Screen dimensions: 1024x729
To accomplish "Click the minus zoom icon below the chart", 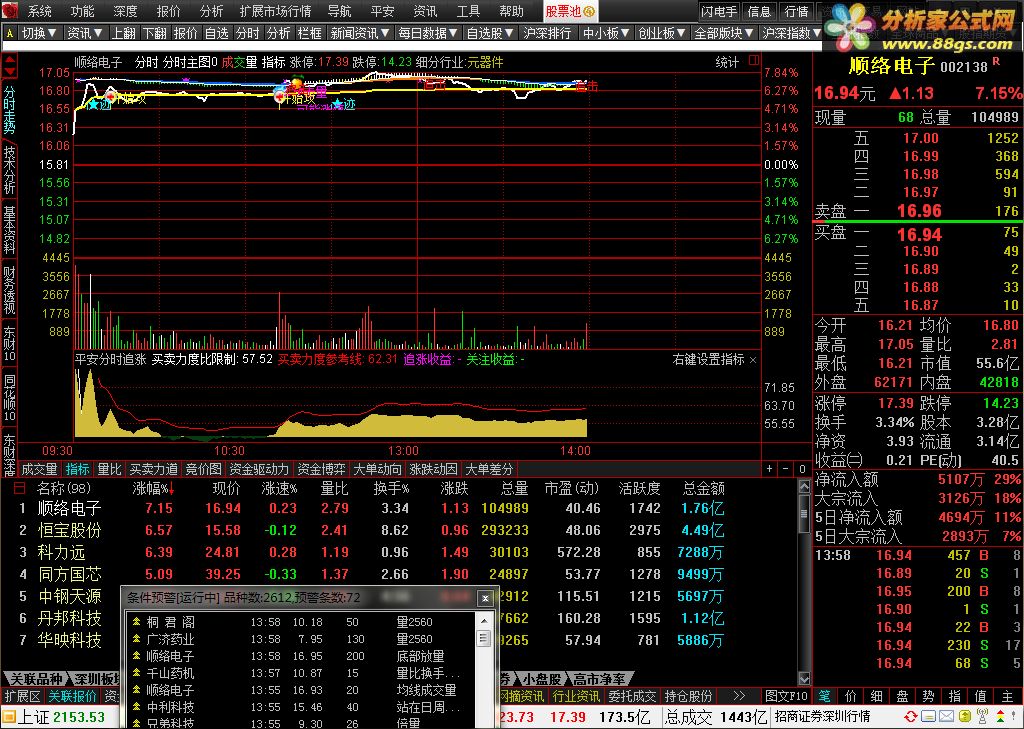I will pos(786,469).
